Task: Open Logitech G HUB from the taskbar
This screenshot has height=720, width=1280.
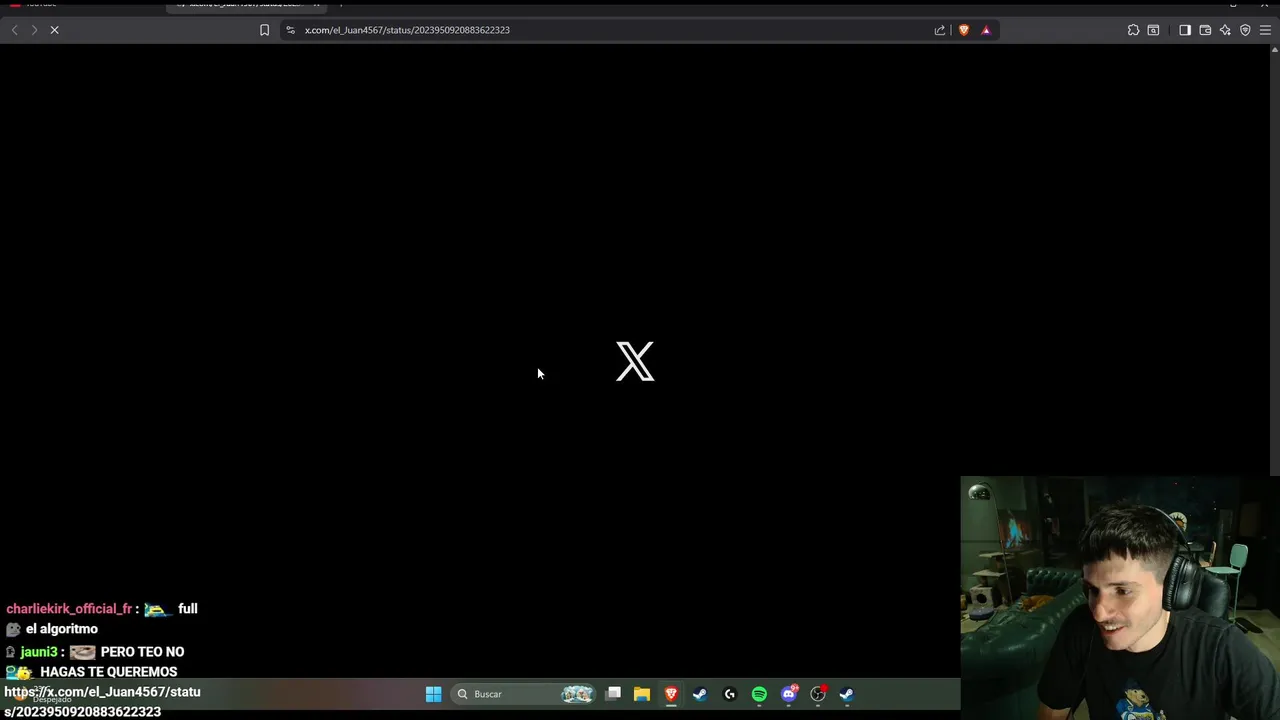Action: coord(730,694)
